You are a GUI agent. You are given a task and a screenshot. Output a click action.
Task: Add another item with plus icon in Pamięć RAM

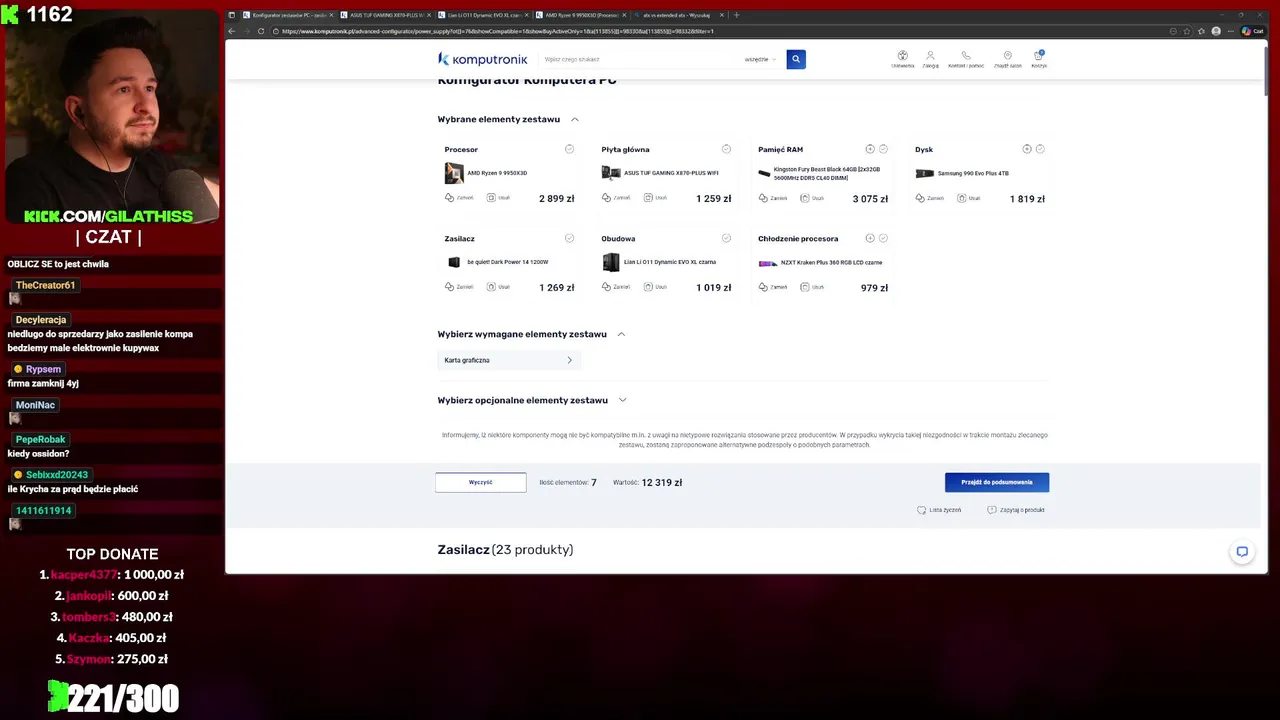pyautogui.click(x=870, y=149)
